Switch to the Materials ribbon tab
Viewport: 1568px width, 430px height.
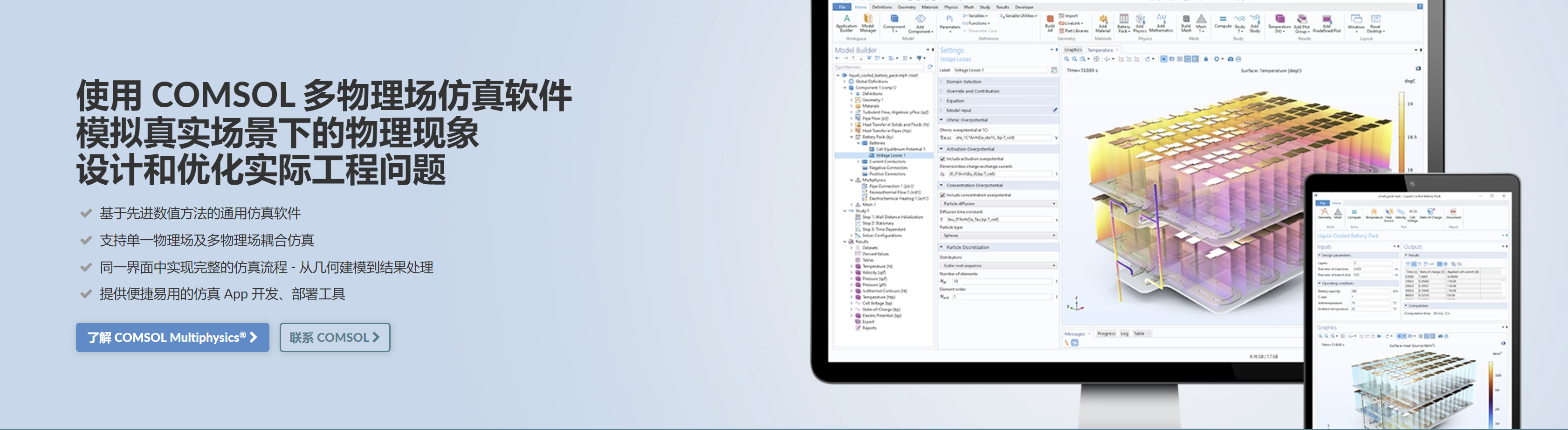(929, 7)
